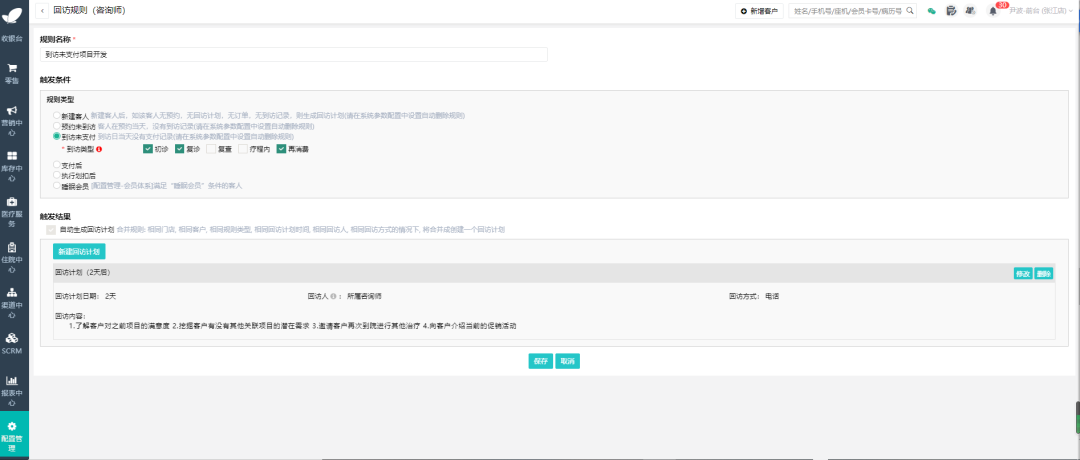
Task: Click the 回访计划 (2天后) header row
Action: [554, 273]
